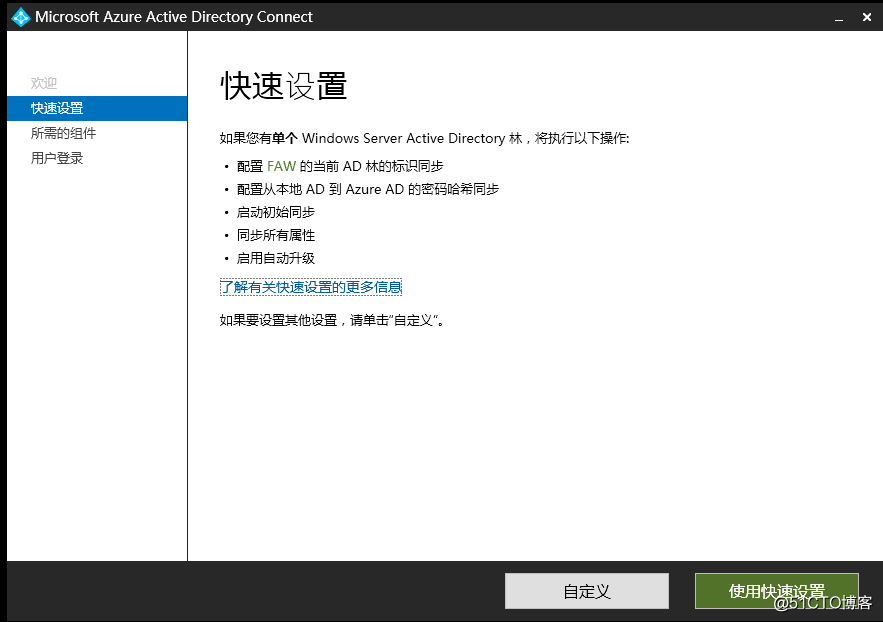Click the 启动初始同步 bullet text
The height and width of the screenshot is (622, 883).
pyautogui.click(x=276, y=212)
